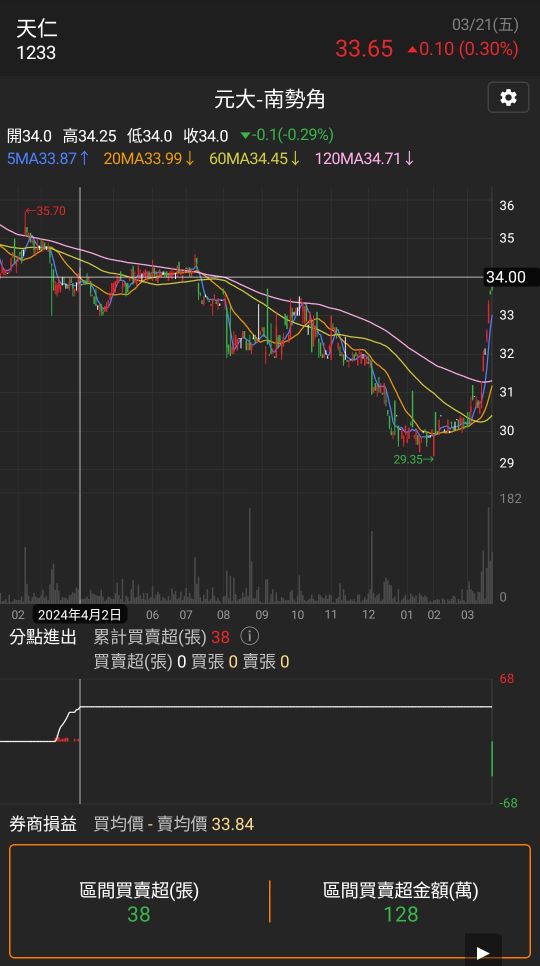Tap the 35.70 high price marker

click(x=45, y=211)
